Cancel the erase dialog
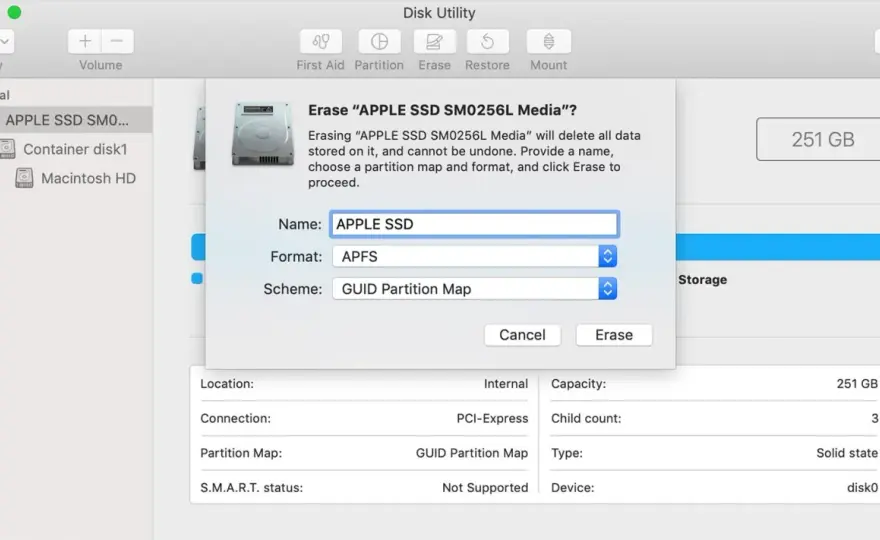This screenshot has height=540, width=880. pos(522,335)
